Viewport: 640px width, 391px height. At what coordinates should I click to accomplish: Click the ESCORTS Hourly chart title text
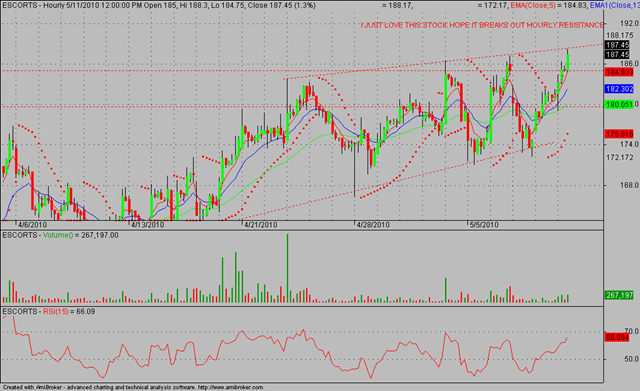[159, 6]
